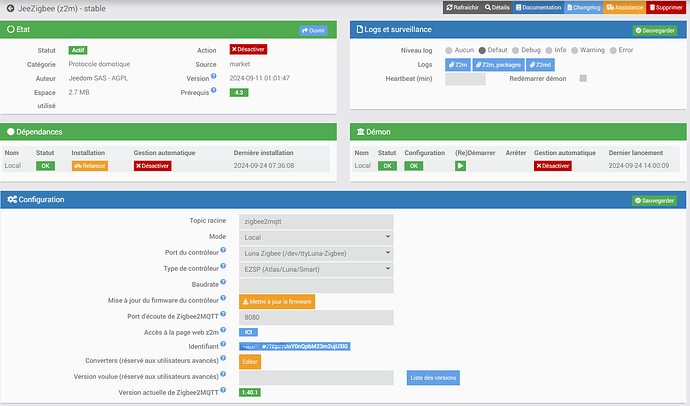Show help for Accès à la page web z2m
Viewport: 690px width, 406px height.
point(223,330)
